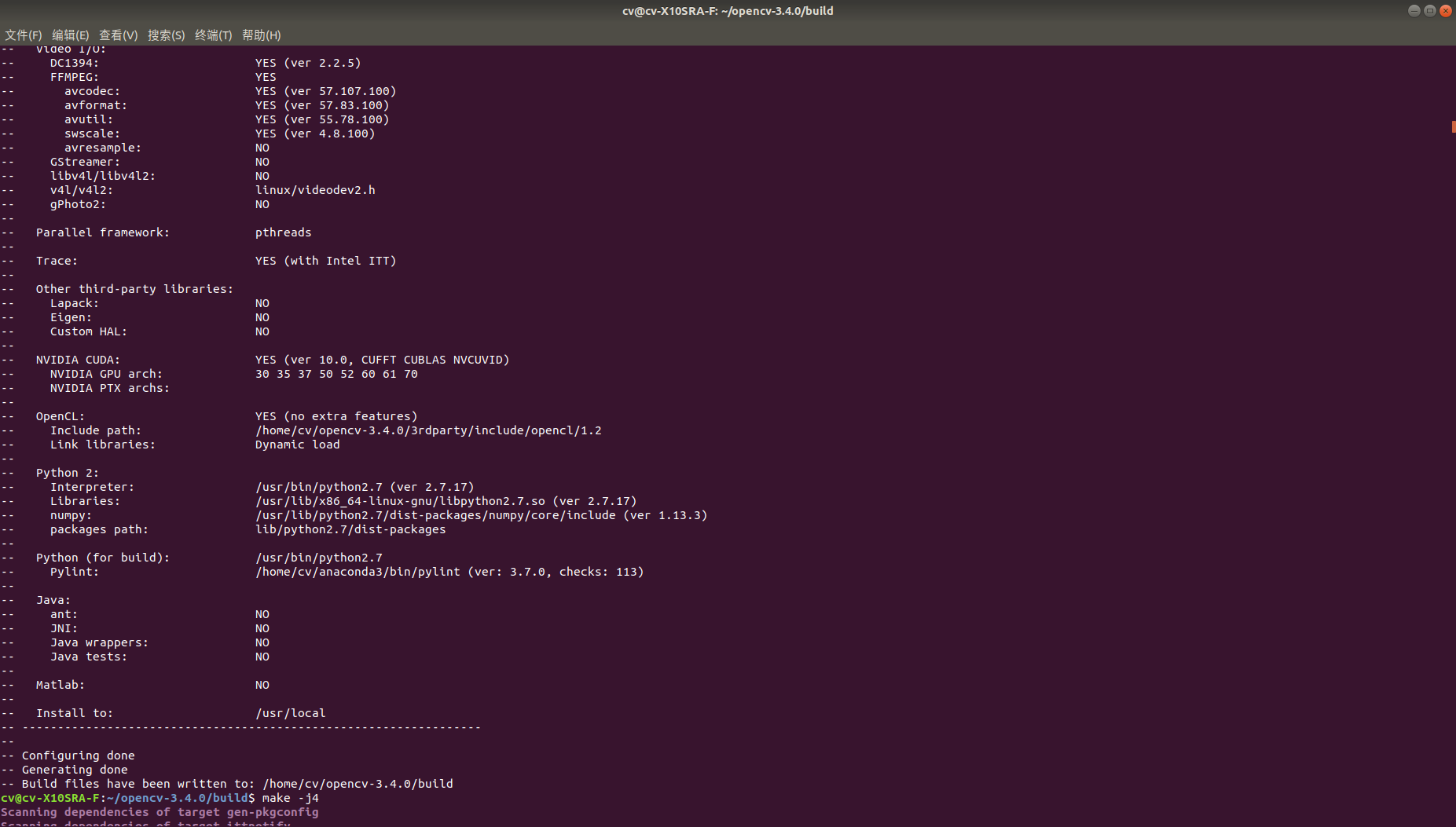Screen dimensions: 1456x827
Task: Click the prompt path ~/opencv-3.4.0/build
Action: [x=177, y=798]
